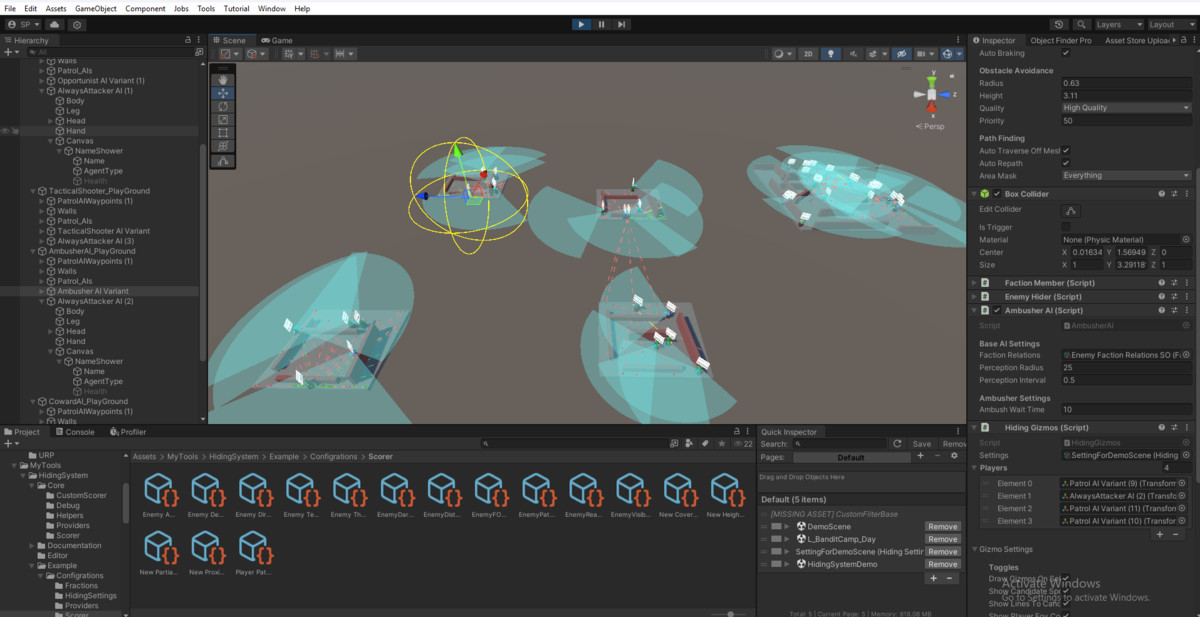Viewport: 1200px width, 617px height.
Task: Click the Step frame button beside Pause
Action: [621, 24]
